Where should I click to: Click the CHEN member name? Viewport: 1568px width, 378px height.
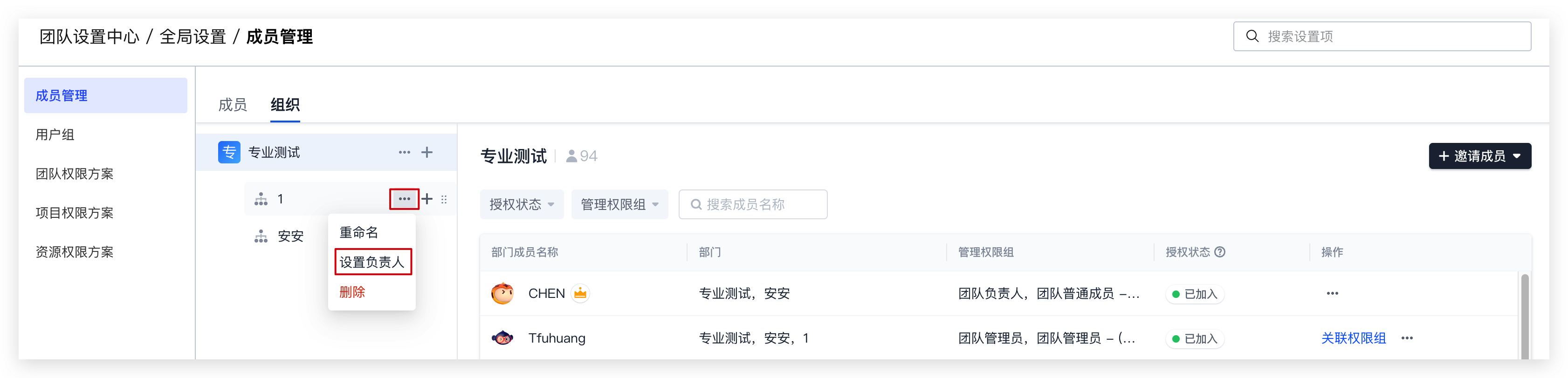[x=547, y=294]
